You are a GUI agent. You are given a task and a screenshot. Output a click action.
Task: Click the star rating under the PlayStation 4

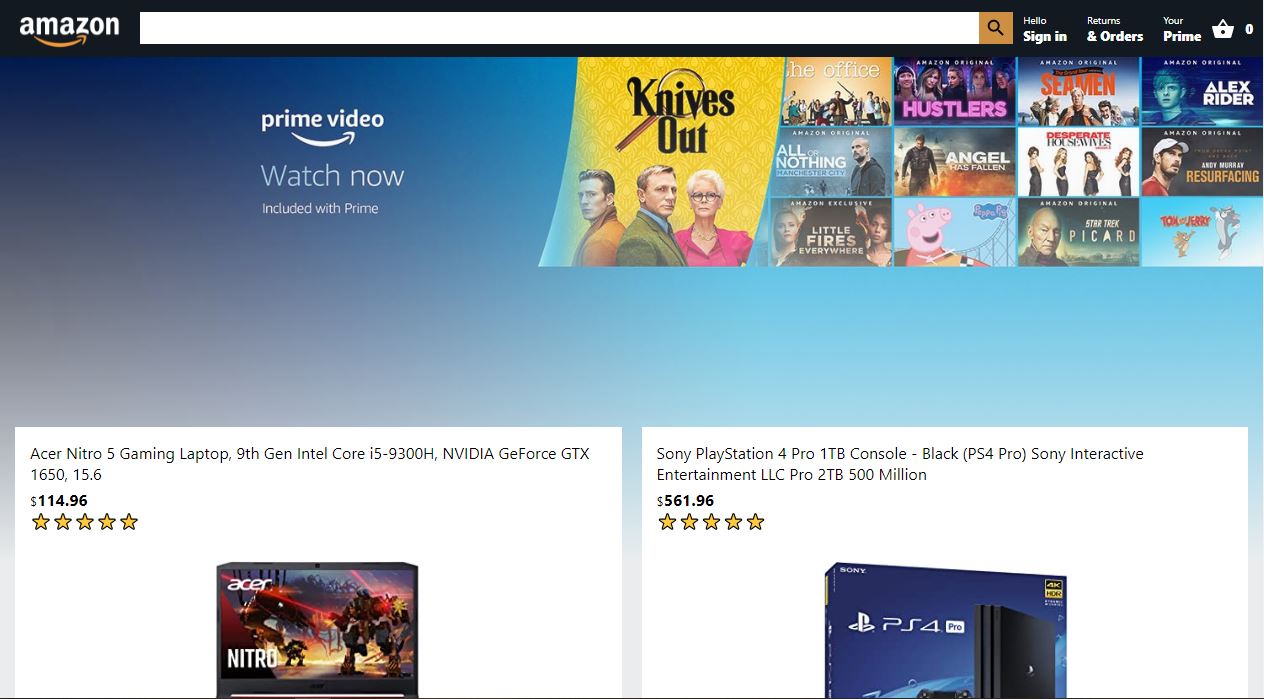point(711,522)
